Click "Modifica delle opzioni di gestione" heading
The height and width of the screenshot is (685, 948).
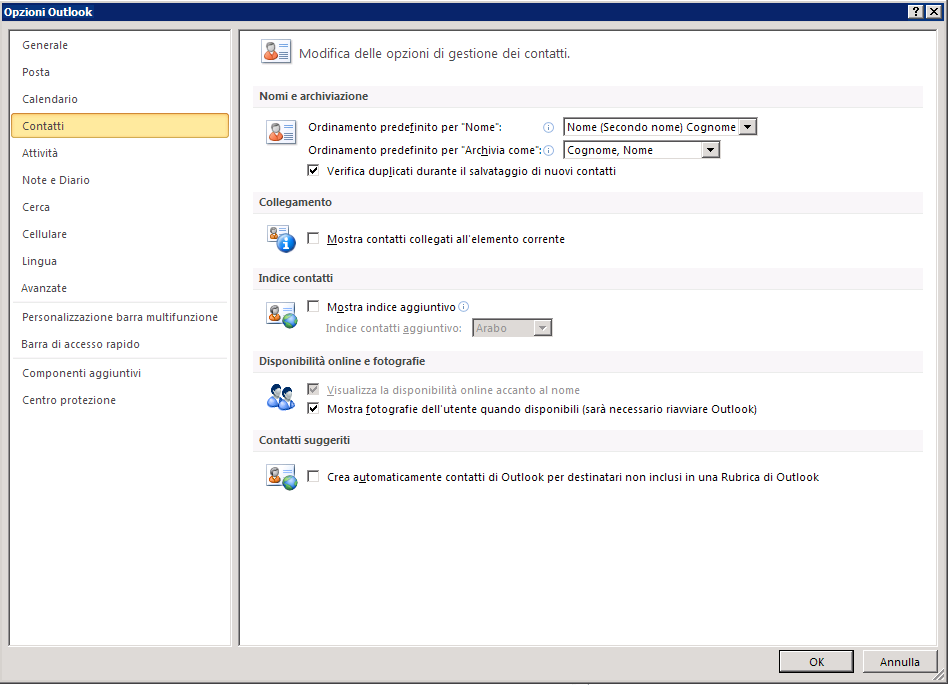click(x=434, y=53)
